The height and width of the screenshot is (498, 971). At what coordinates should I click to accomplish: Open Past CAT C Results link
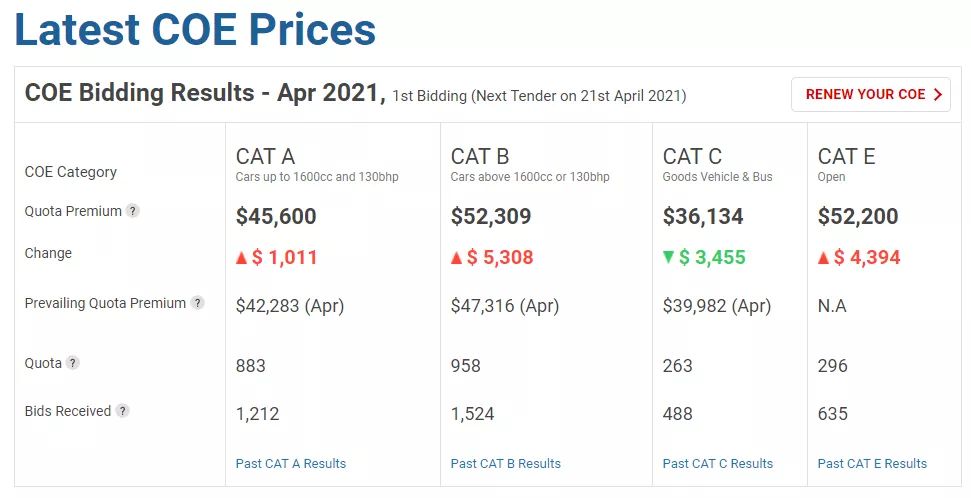(x=718, y=464)
